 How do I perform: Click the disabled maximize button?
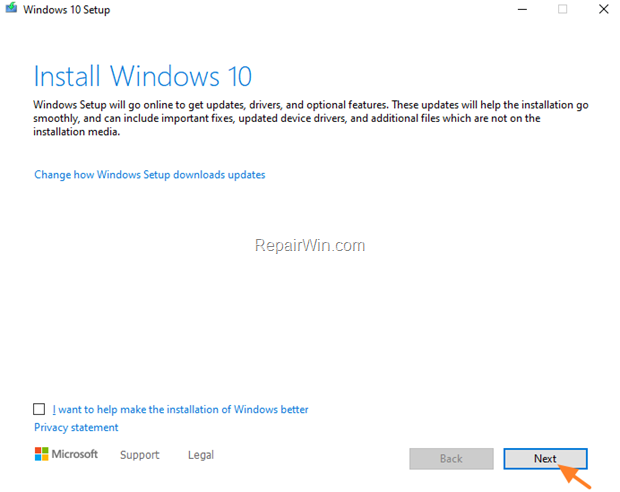[x=562, y=9]
